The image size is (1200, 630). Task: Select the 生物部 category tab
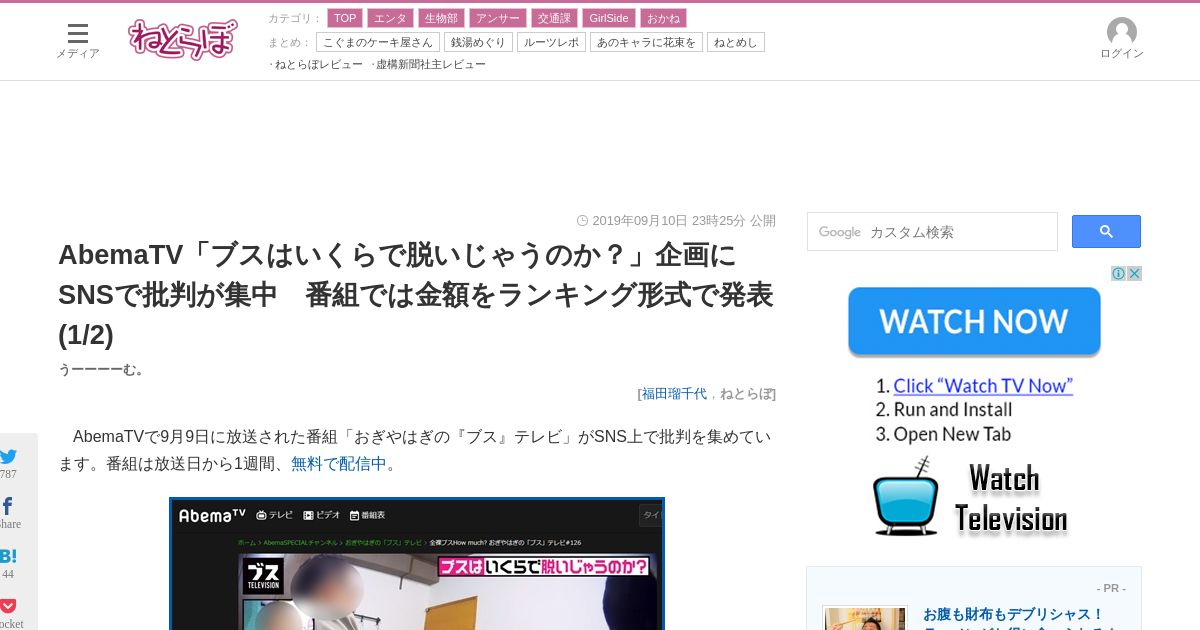coord(441,18)
